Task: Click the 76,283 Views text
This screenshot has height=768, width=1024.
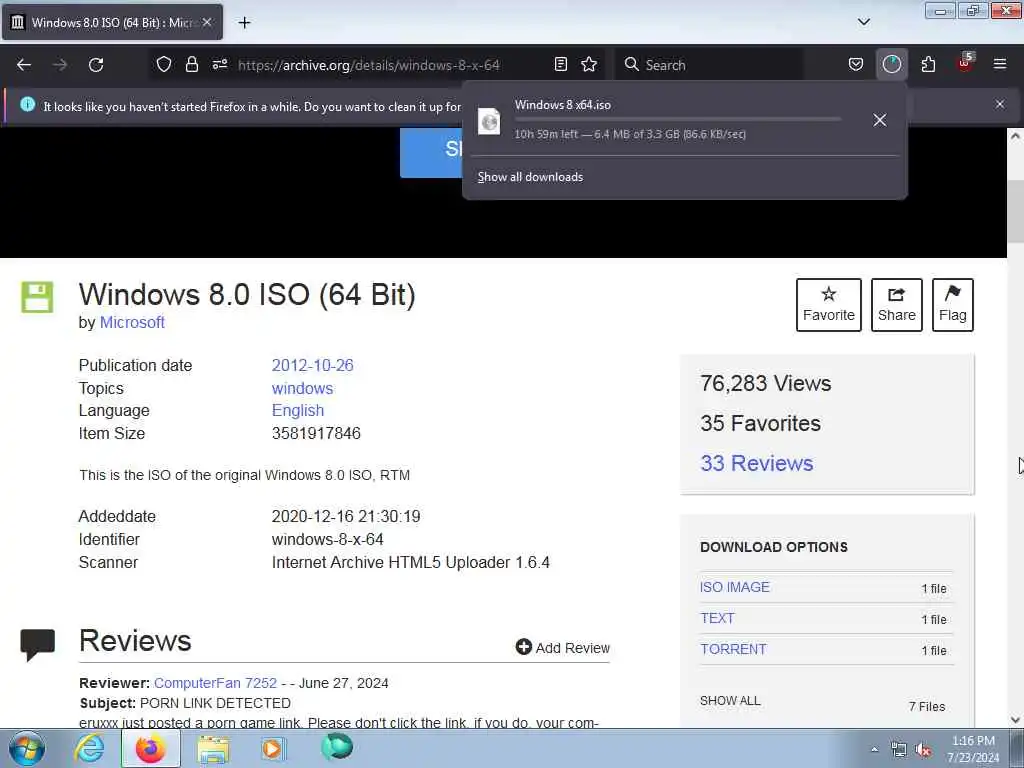Action: coord(765,383)
